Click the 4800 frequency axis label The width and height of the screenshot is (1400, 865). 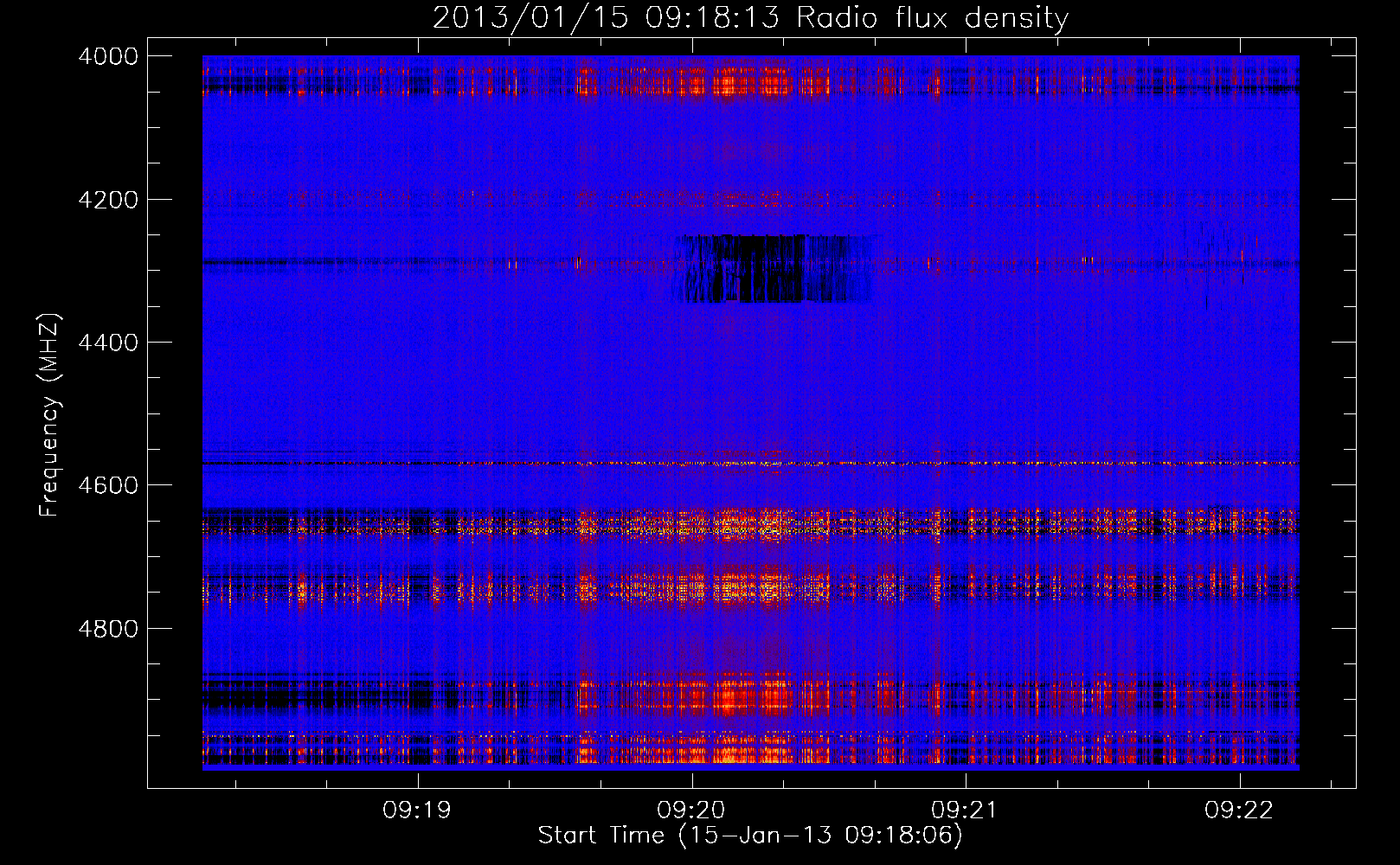tap(108, 629)
